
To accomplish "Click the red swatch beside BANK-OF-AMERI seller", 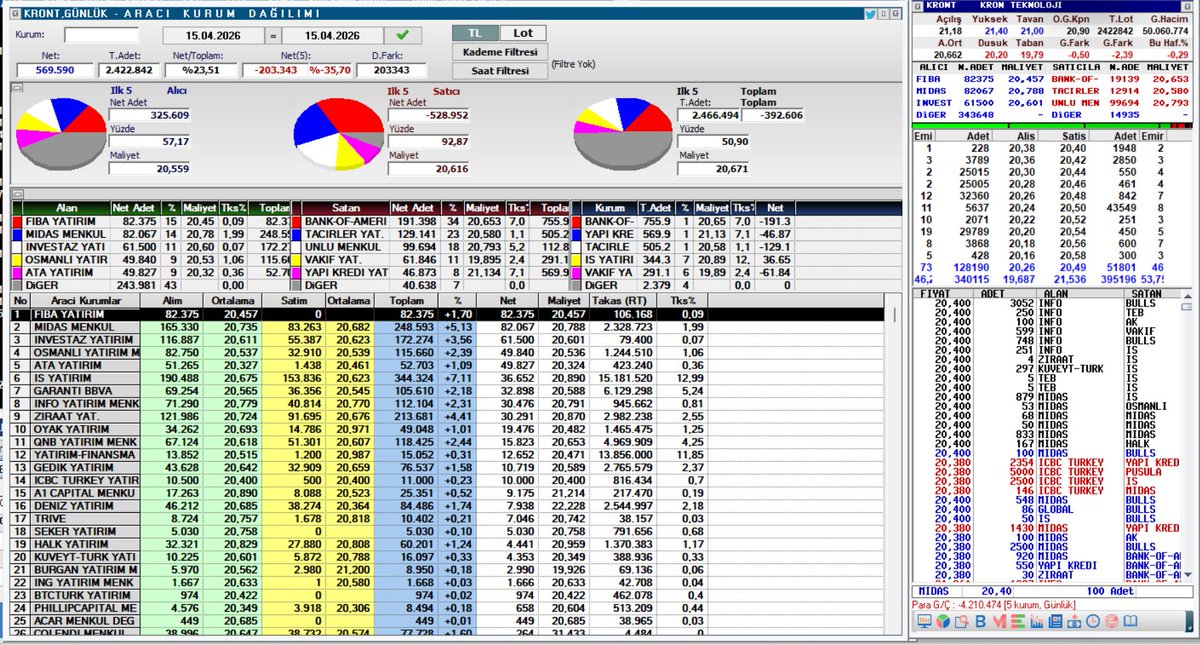I will (x=296, y=220).
